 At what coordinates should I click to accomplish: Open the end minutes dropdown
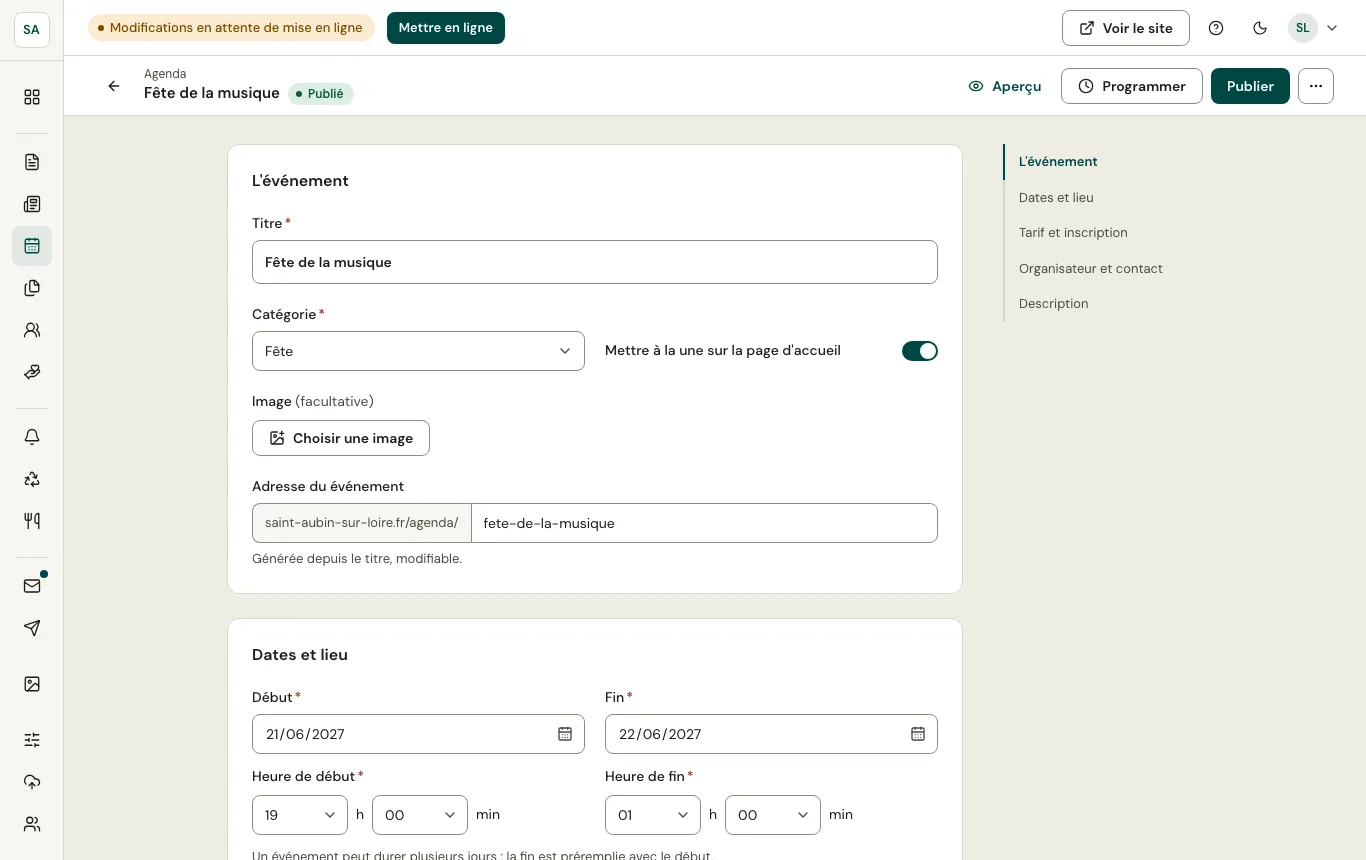773,815
